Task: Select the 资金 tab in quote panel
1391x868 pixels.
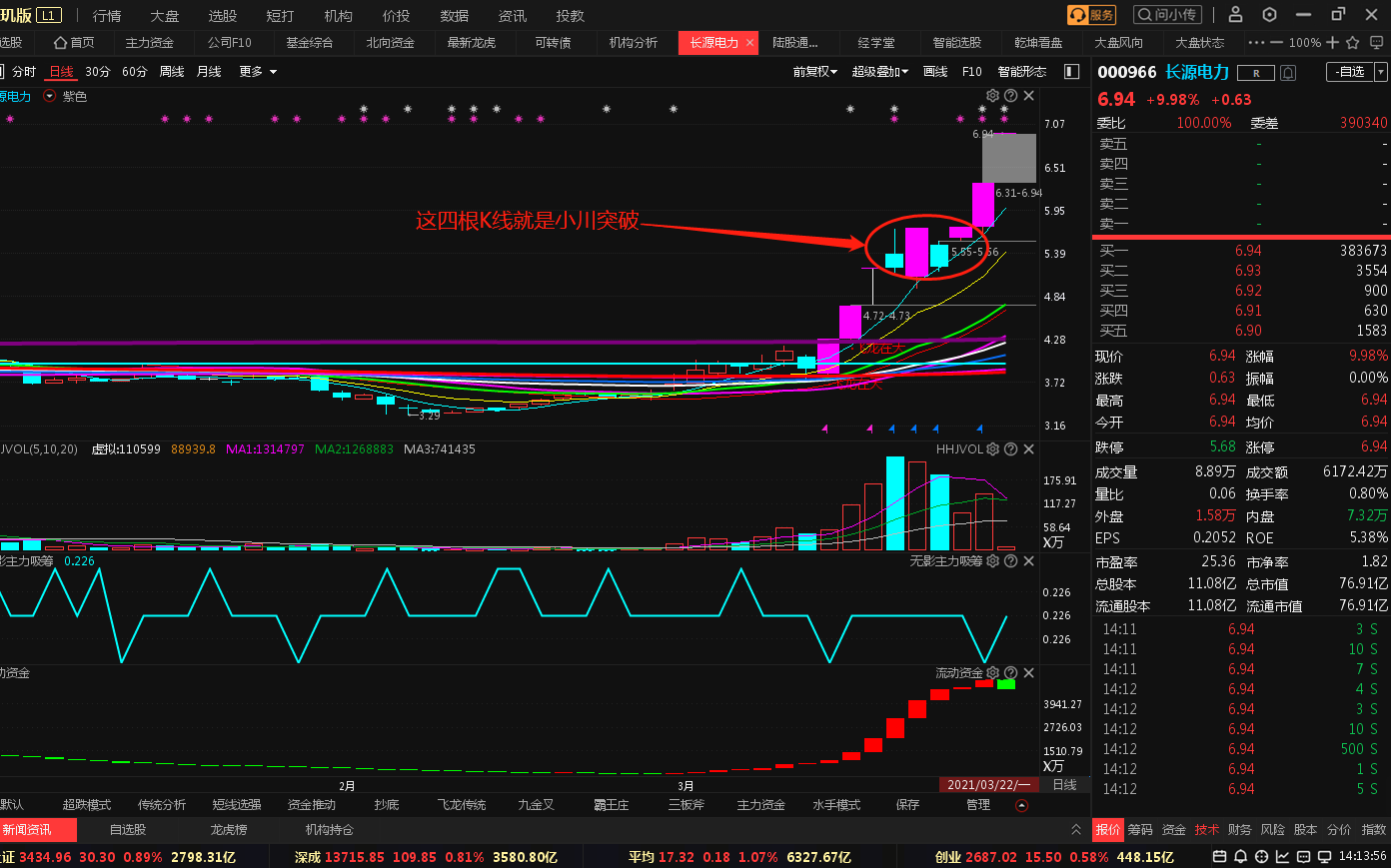Action: click(1174, 830)
